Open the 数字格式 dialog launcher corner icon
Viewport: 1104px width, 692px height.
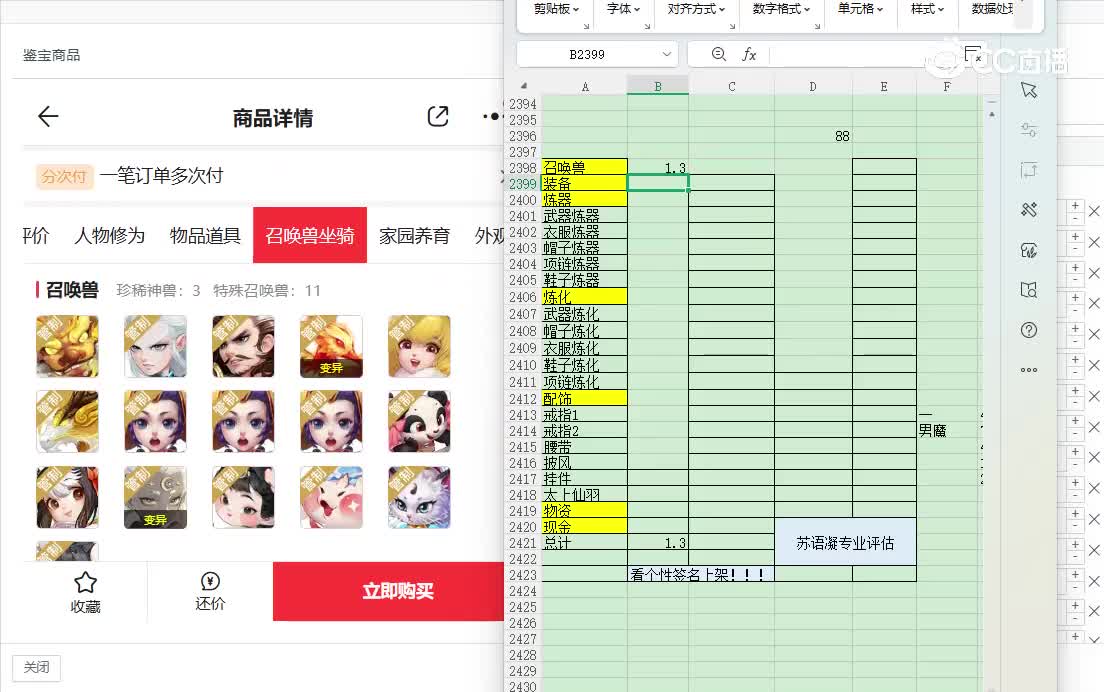click(817, 26)
